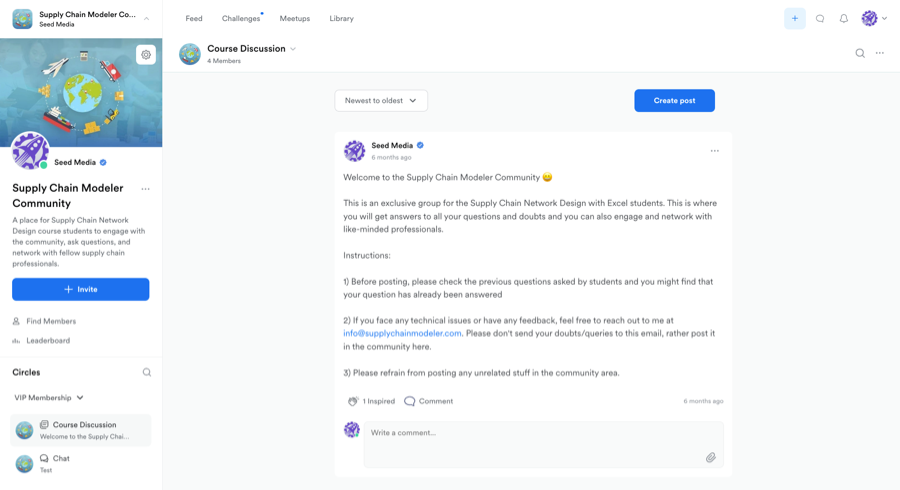Open the Newest to oldest sort dropdown
This screenshot has height=490, width=900.
[x=381, y=100]
